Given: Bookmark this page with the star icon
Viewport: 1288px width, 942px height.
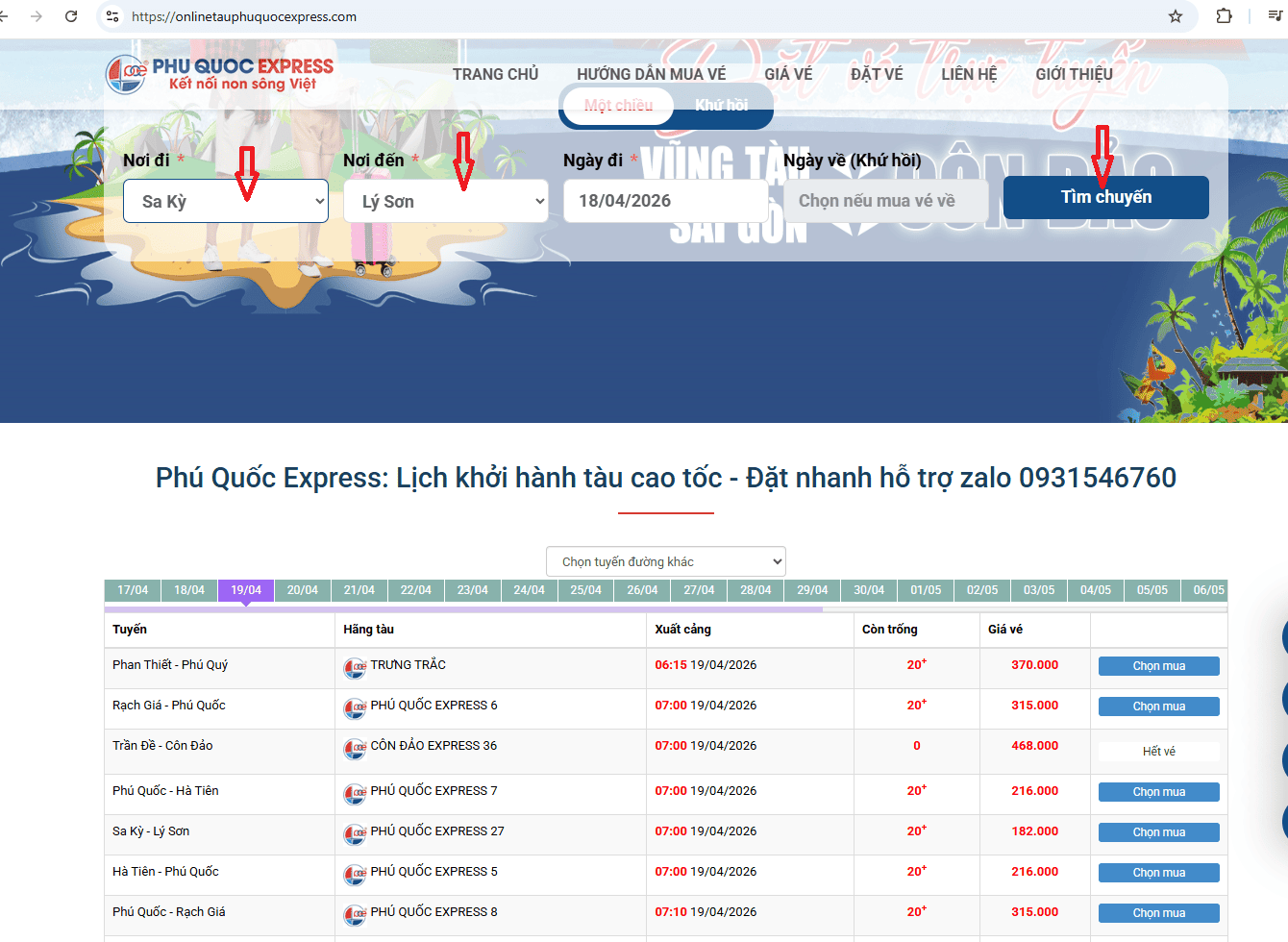Looking at the screenshot, I should (1175, 16).
